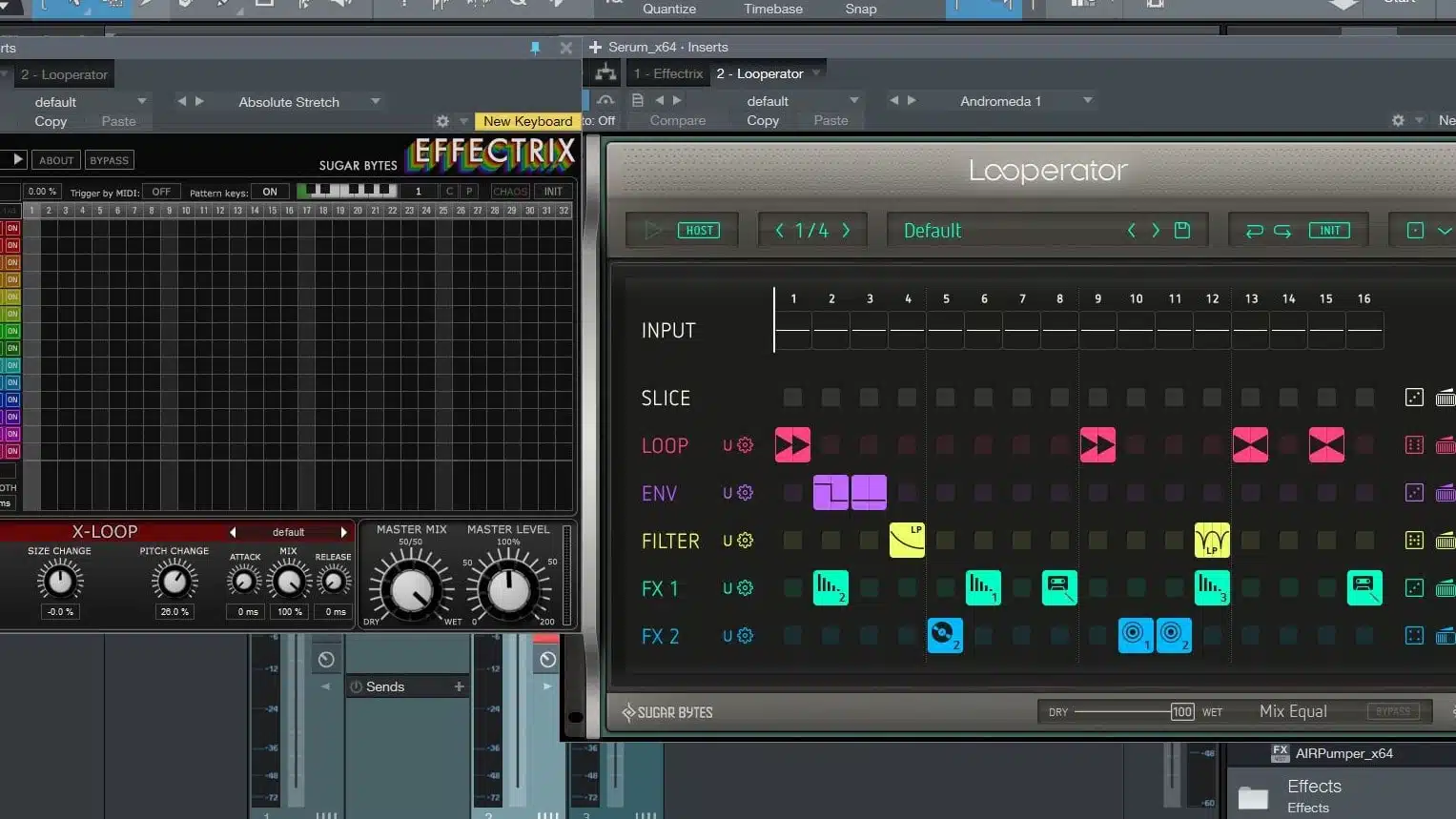Open FILTER track settings gear
Image resolution: width=1456 pixels, height=819 pixels.
pyautogui.click(x=746, y=541)
